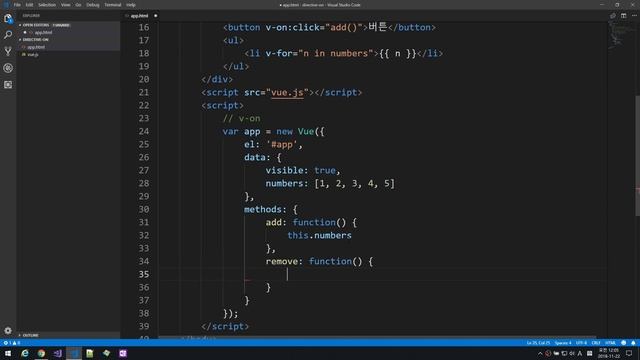
Task: Open the Edit menu
Action: [29, 5]
